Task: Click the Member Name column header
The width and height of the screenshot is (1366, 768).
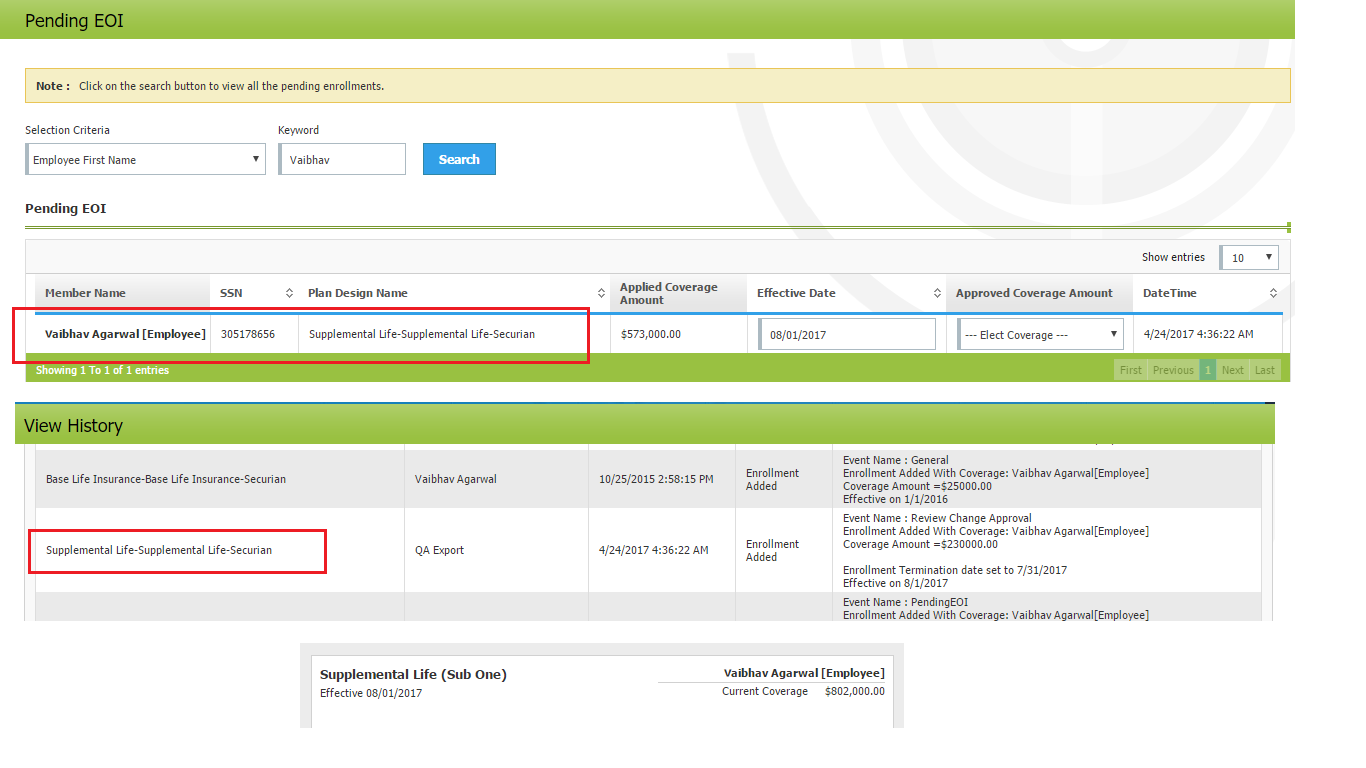Action: tap(86, 293)
